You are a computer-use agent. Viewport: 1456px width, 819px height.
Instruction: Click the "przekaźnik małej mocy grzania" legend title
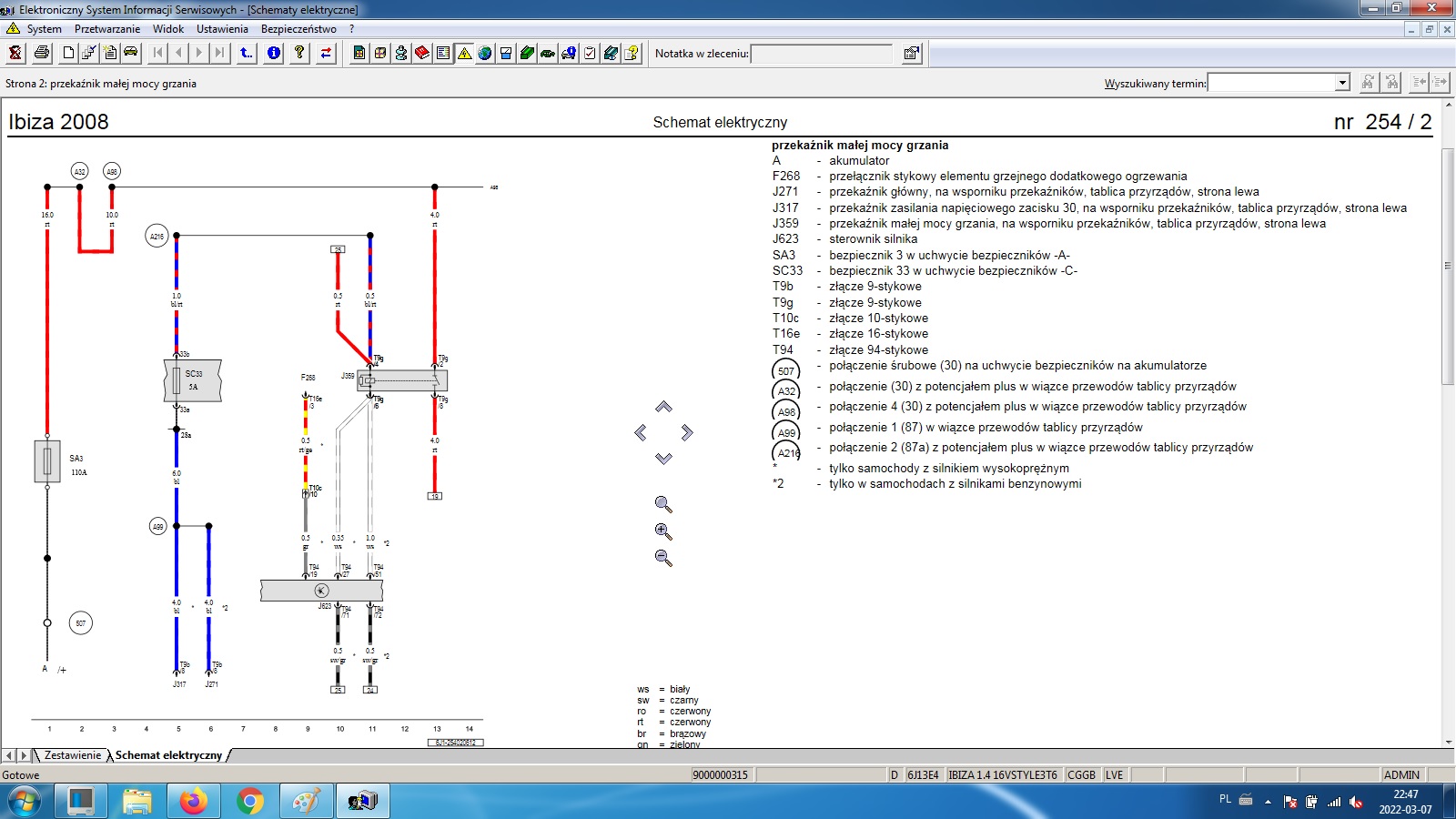tap(860, 145)
